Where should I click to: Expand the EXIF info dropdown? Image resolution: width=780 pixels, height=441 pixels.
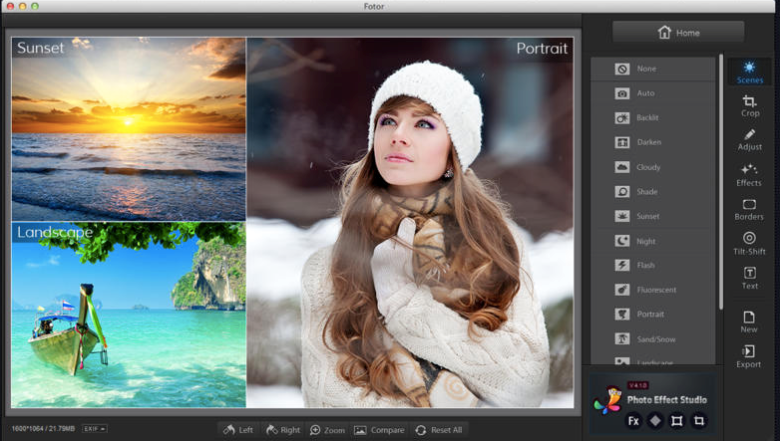[95, 429]
